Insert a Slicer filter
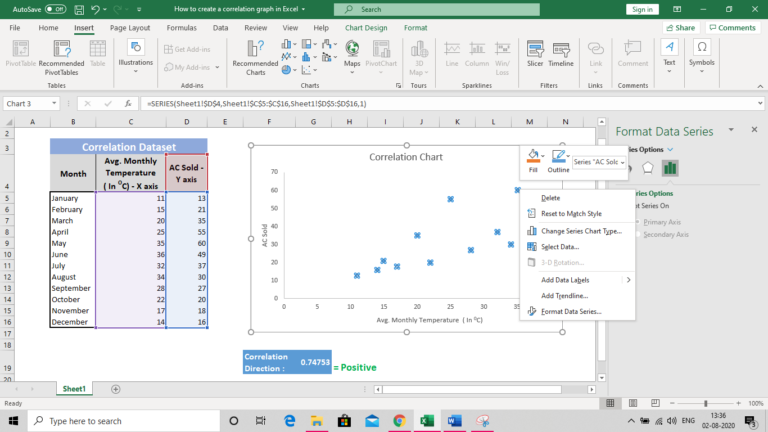768x432 pixels. tap(535, 54)
